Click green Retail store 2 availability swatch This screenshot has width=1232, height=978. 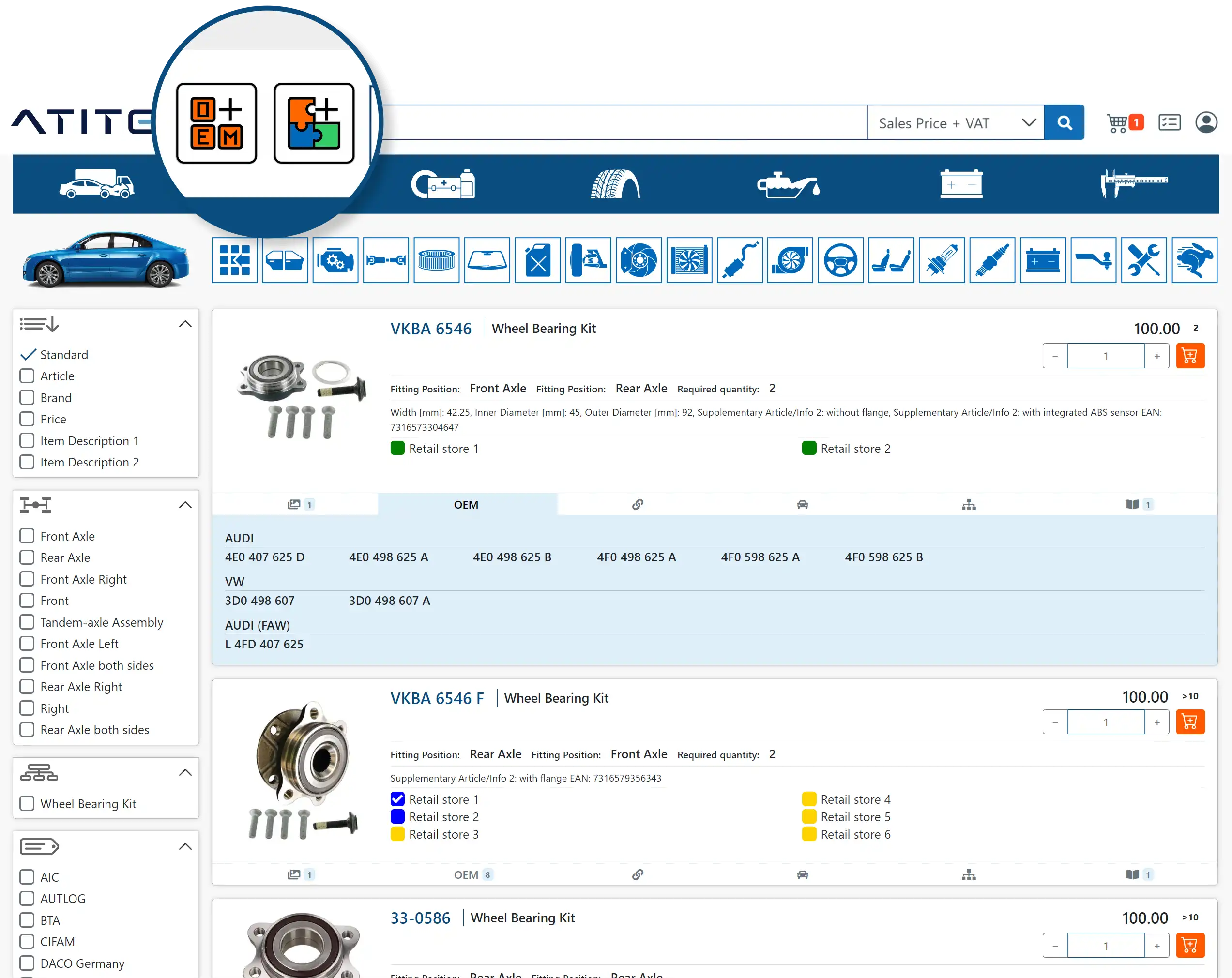click(x=809, y=449)
